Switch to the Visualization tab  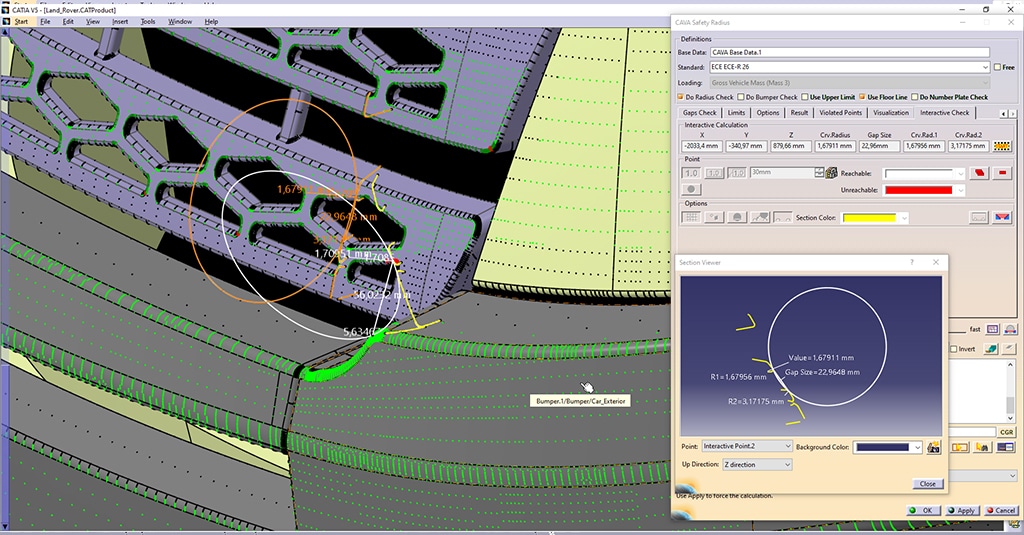pyautogui.click(x=891, y=112)
